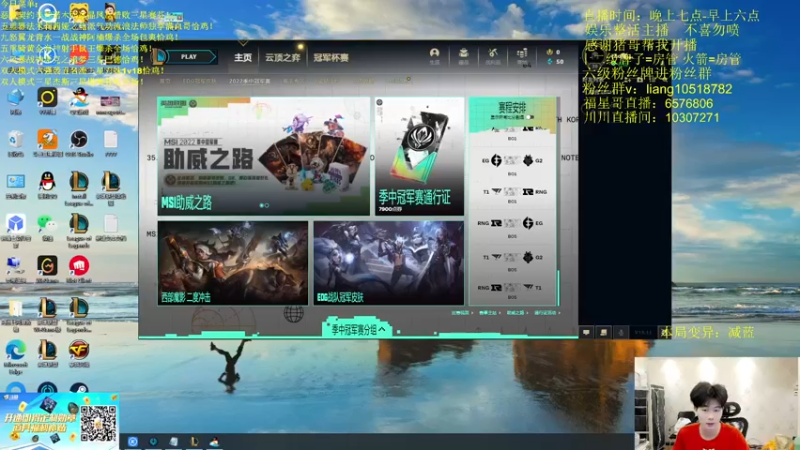Viewport: 800px width, 450px height.
Task: Select the 2022季中冠军赛 sub-tab
Action: pyautogui.click(x=249, y=81)
